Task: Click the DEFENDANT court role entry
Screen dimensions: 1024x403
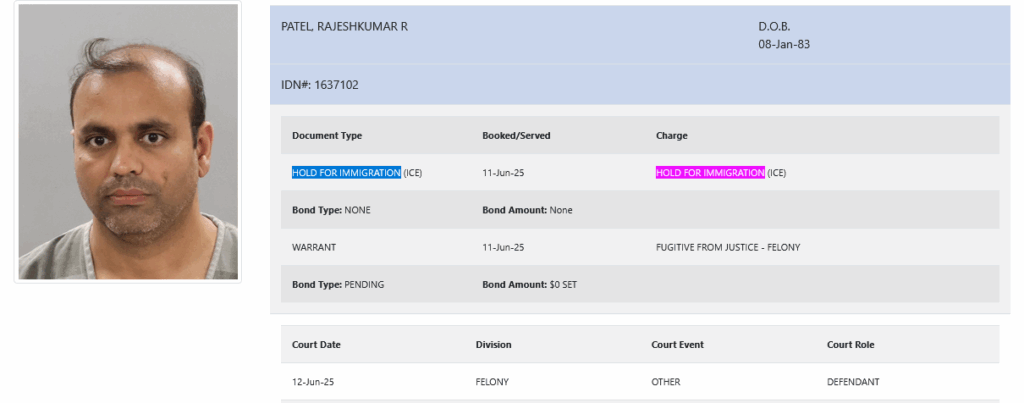Action: [x=853, y=382]
